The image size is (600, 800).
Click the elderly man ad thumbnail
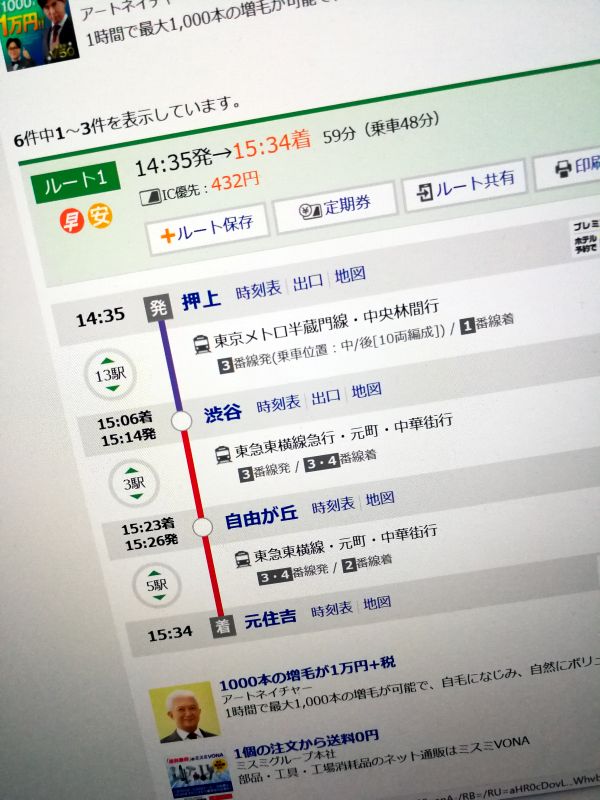(x=185, y=712)
